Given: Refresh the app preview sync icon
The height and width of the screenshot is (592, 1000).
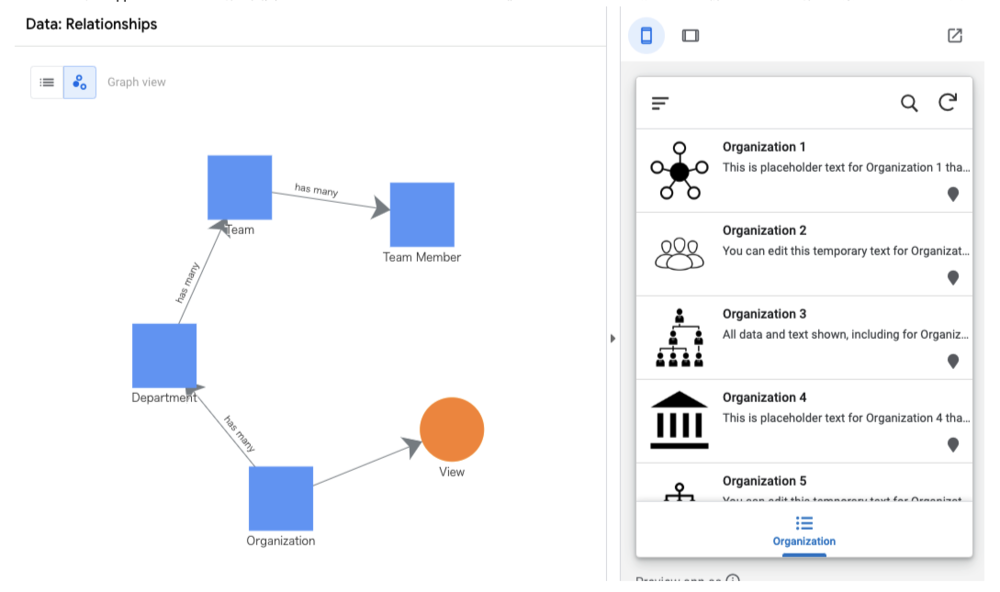Looking at the screenshot, I should 948,102.
